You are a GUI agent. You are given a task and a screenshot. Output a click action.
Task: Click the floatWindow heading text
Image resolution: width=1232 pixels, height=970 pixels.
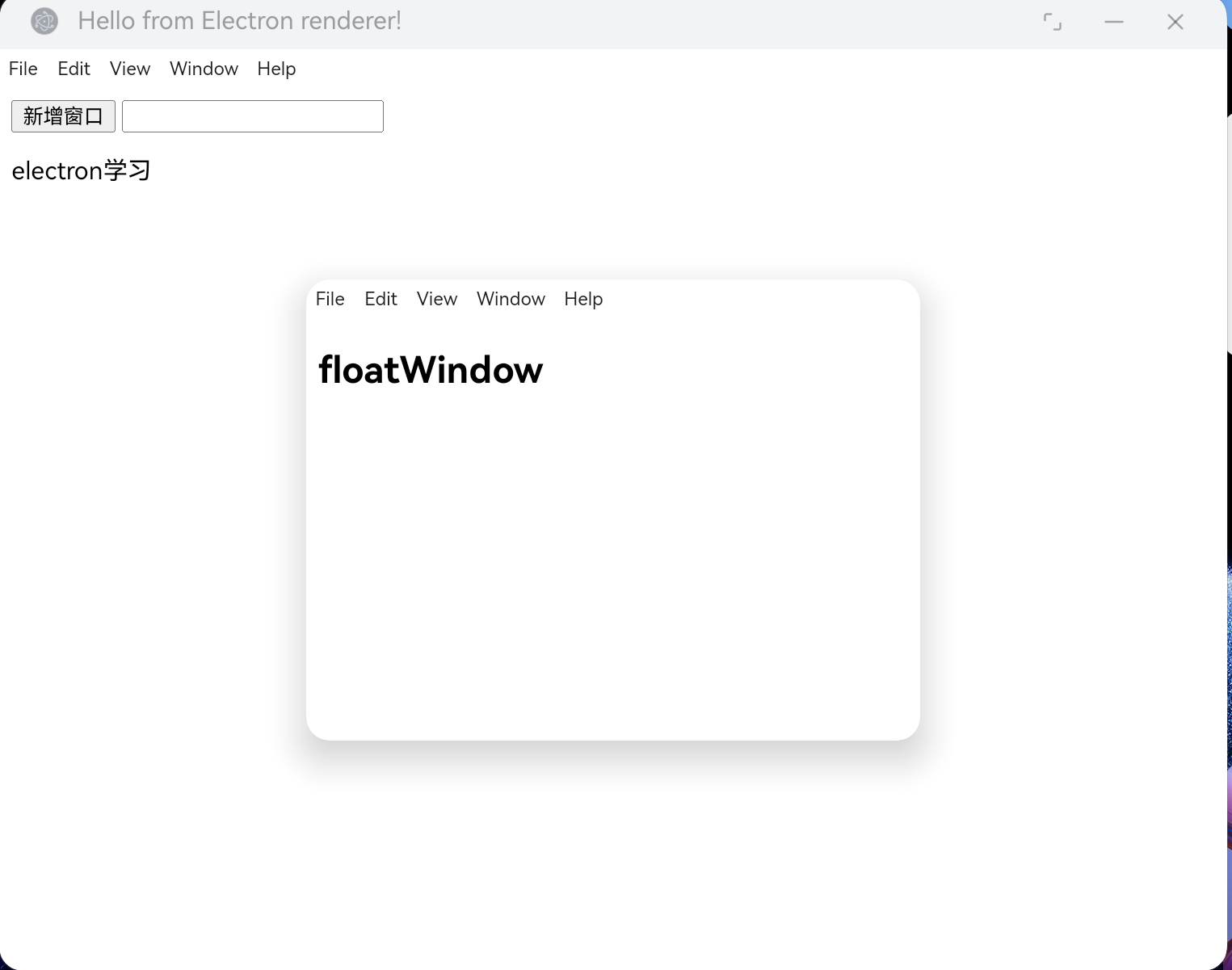pyautogui.click(x=431, y=370)
